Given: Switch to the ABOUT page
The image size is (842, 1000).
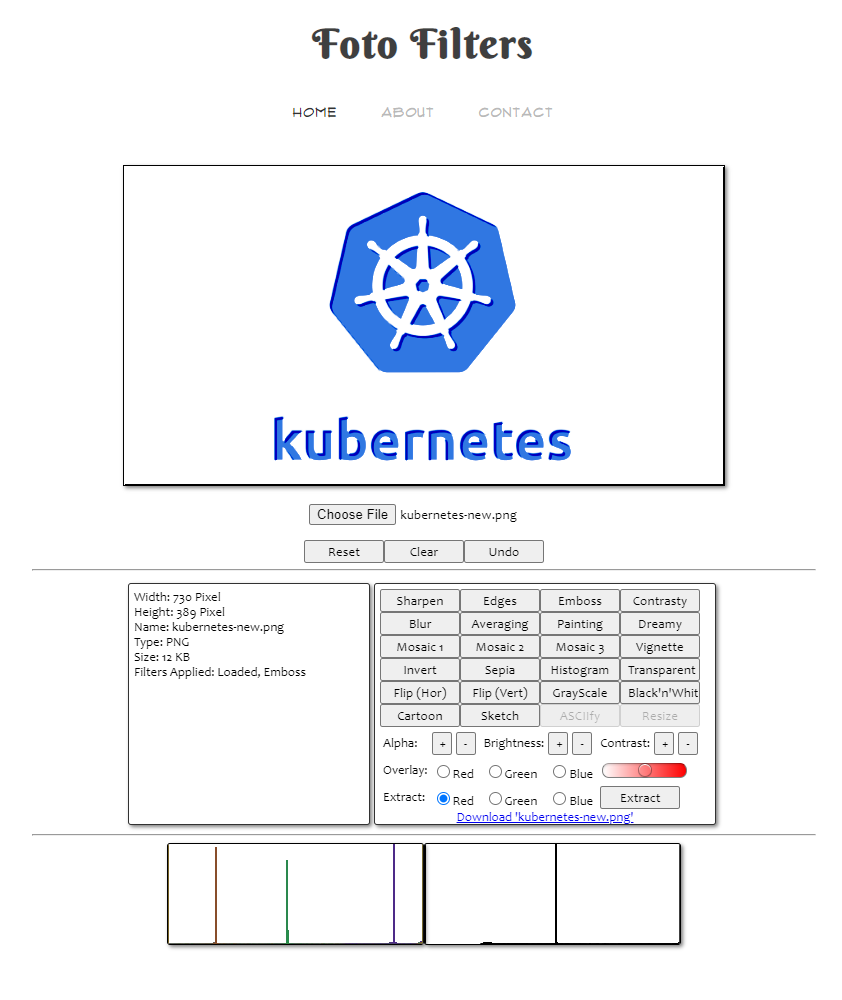Looking at the screenshot, I should point(407,112).
